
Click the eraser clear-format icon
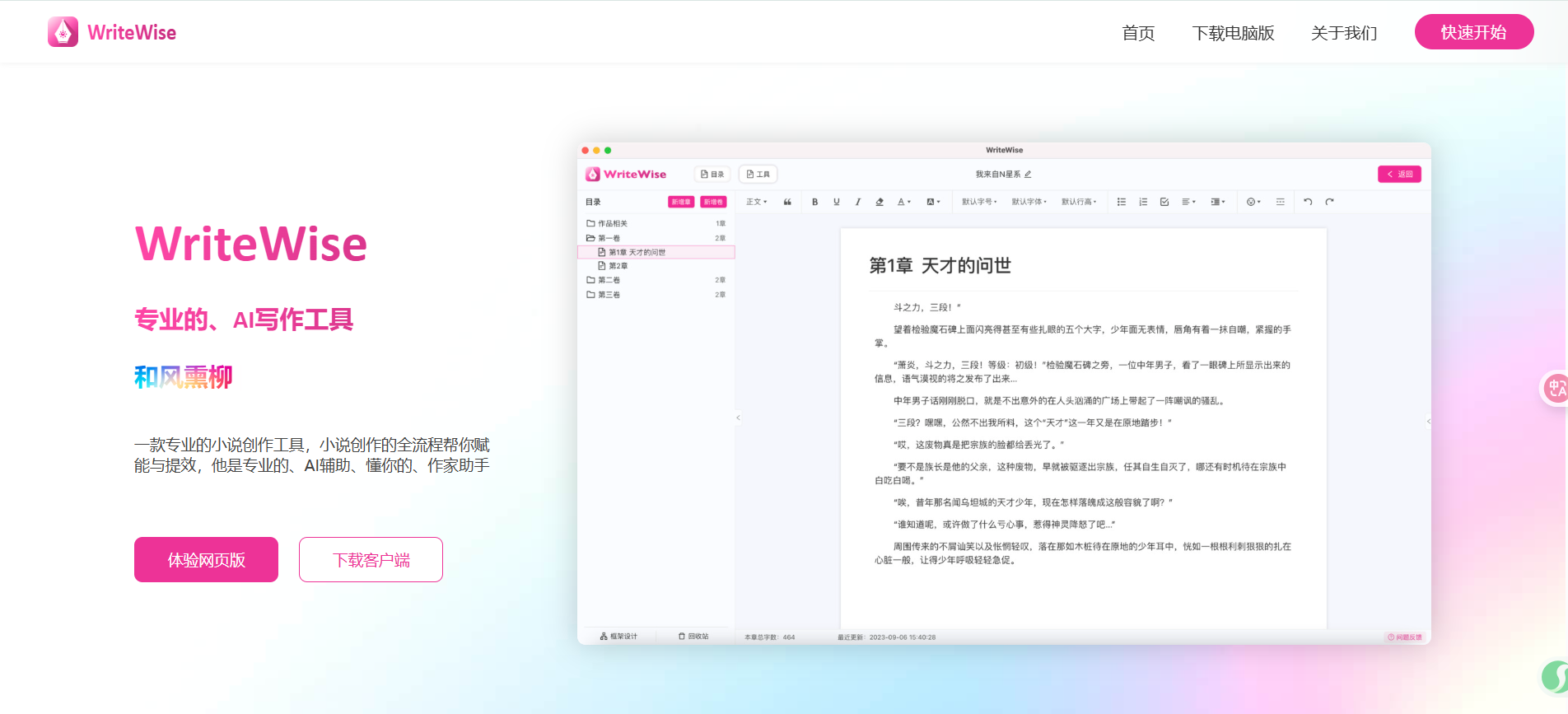click(x=880, y=202)
